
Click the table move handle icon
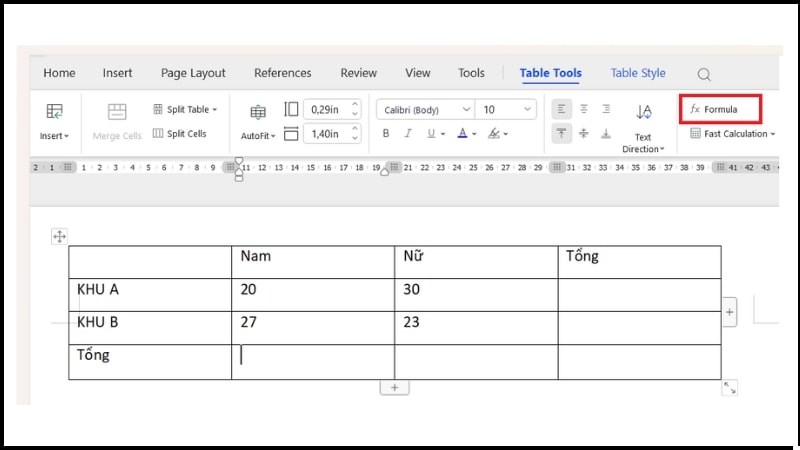click(x=59, y=236)
